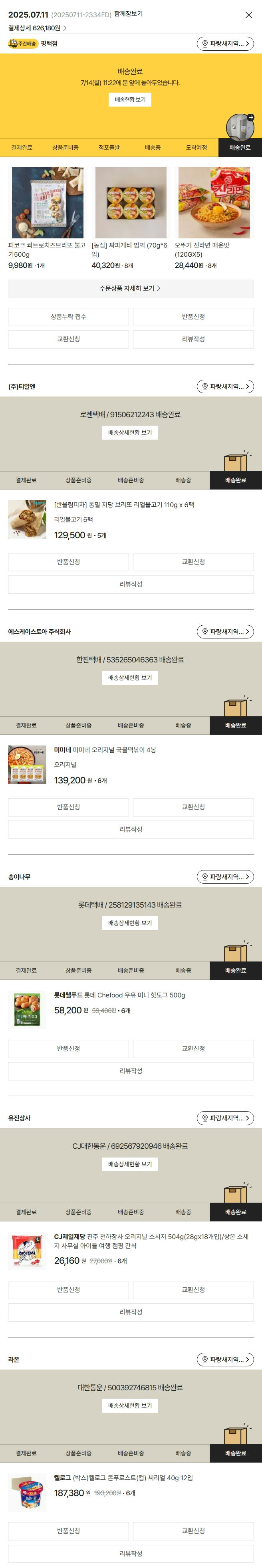262x1568 pixels.
Task: Expand 주문상품 자세히 보기
Action: [130, 289]
